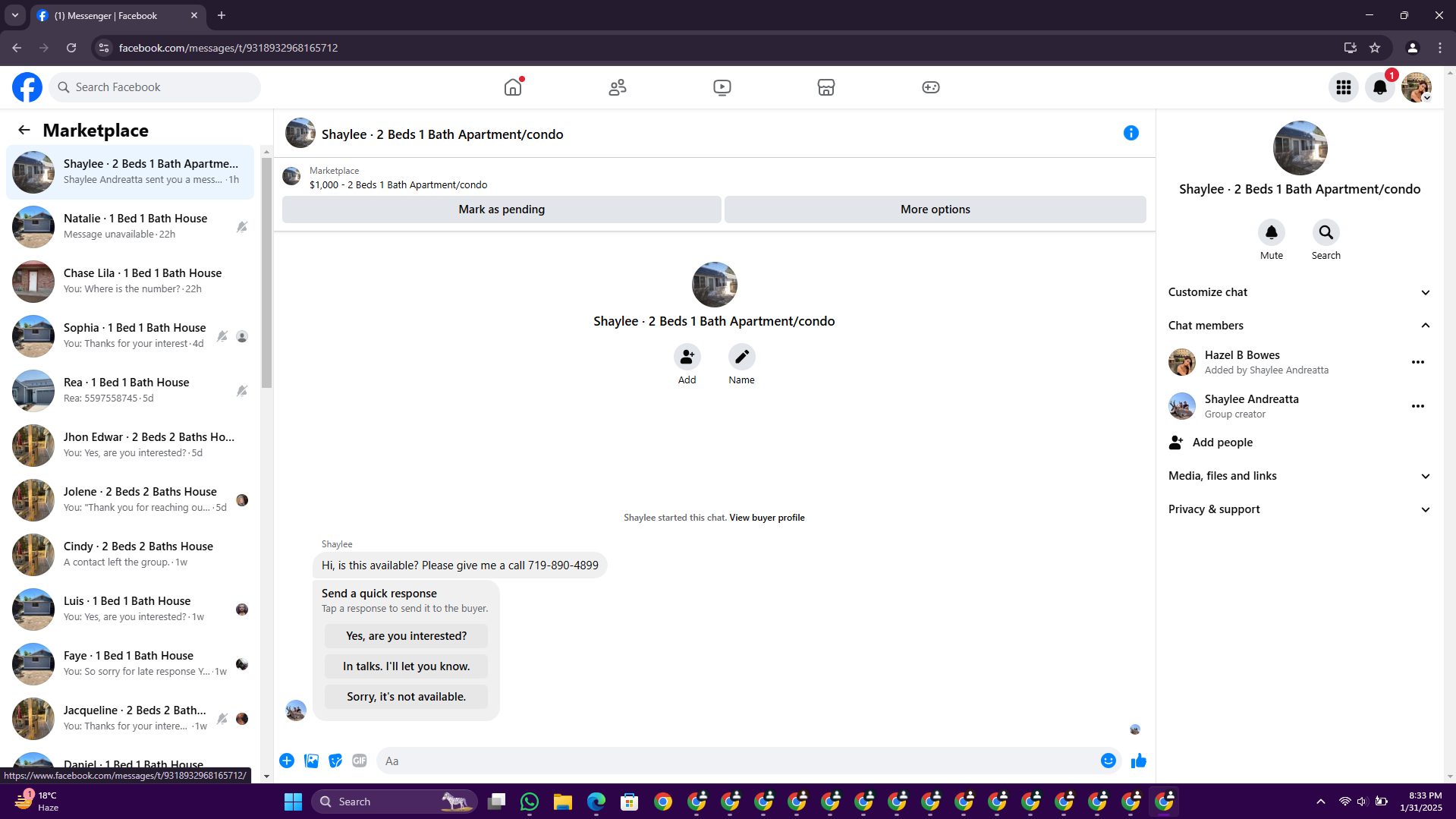
Task: Send quick reply 'In talks. I'll let you know.'
Action: [407, 666]
